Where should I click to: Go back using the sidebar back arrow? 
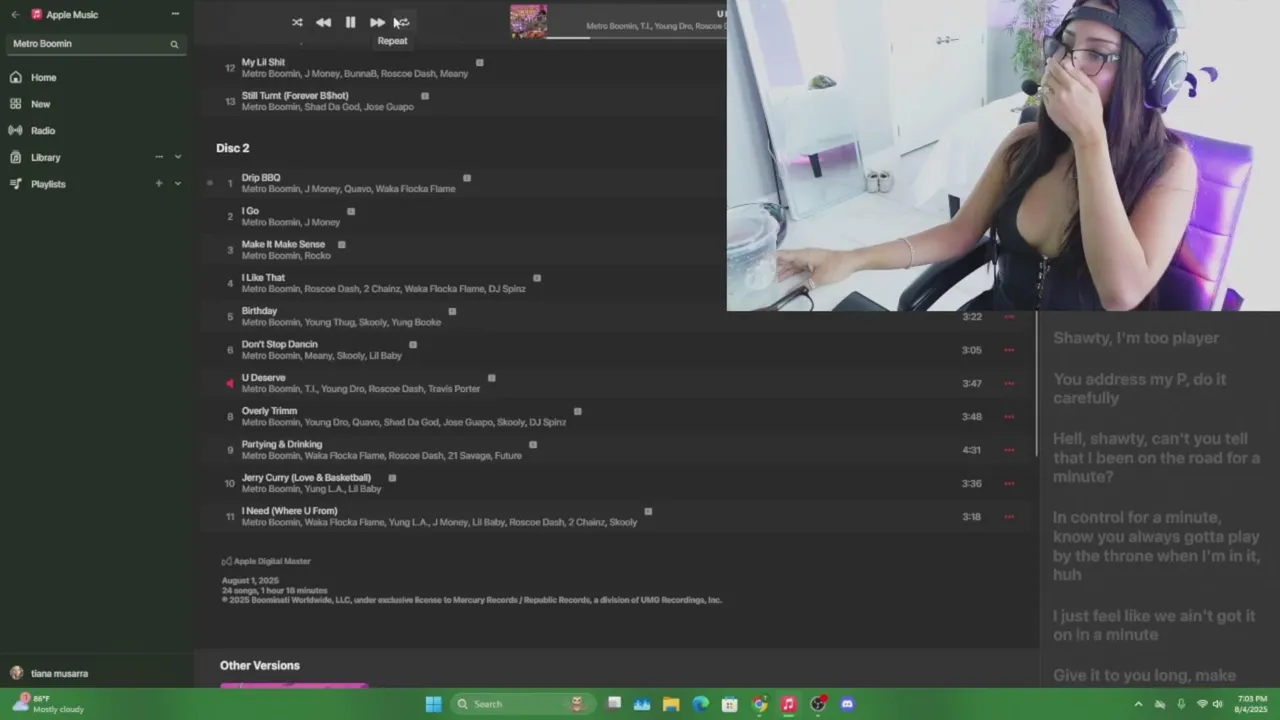15,15
